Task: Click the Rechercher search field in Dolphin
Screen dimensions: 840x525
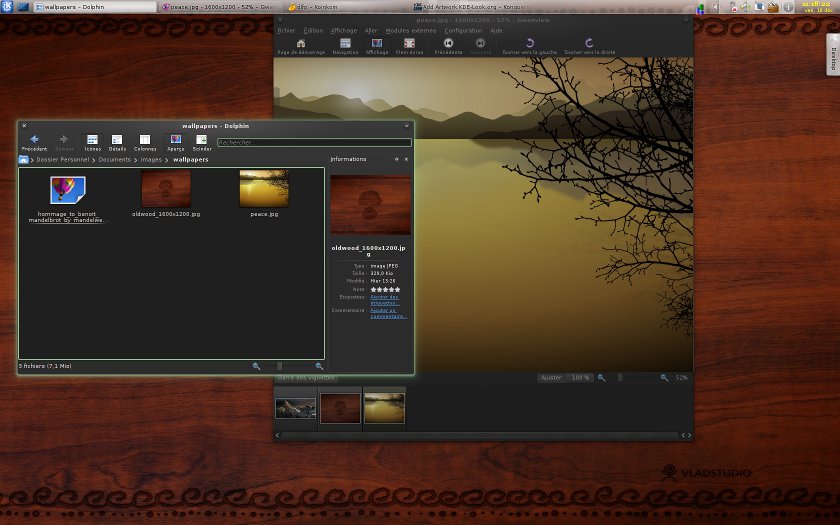Action: (x=314, y=142)
